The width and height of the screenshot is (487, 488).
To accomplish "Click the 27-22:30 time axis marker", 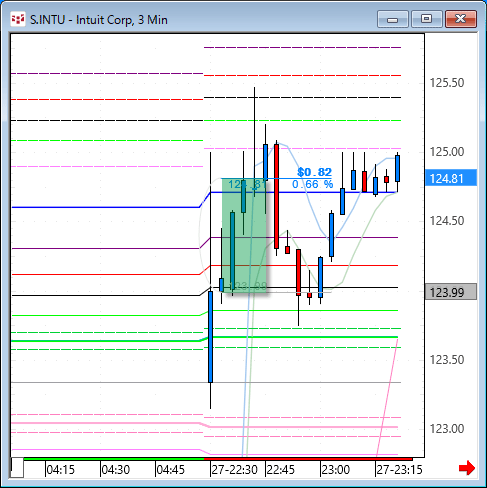I will [x=234, y=470].
